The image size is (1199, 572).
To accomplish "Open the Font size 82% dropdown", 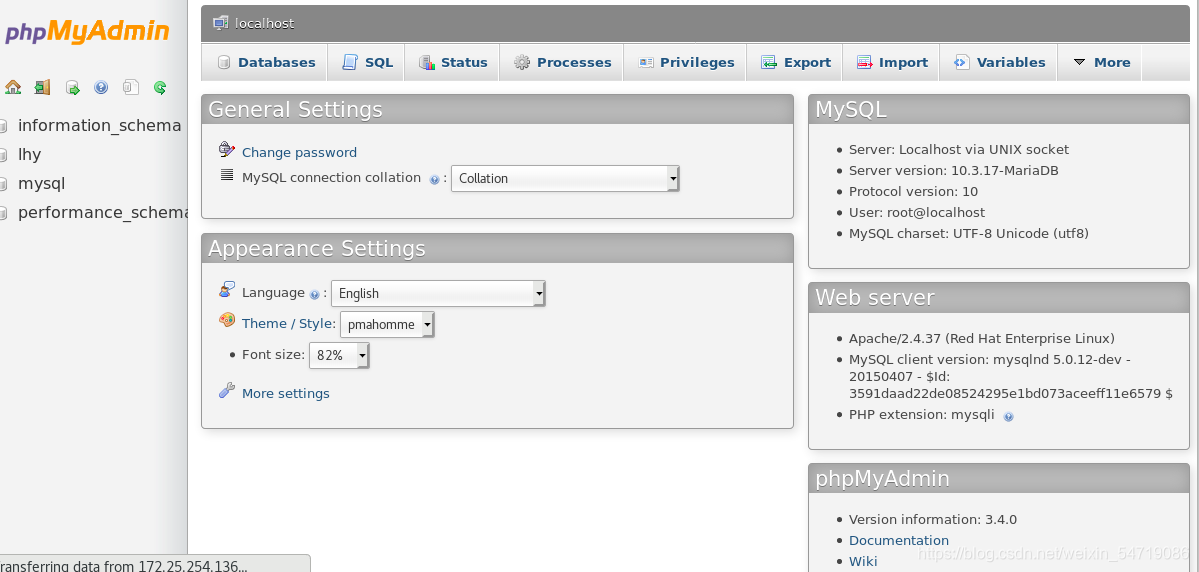I will (x=339, y=355).
